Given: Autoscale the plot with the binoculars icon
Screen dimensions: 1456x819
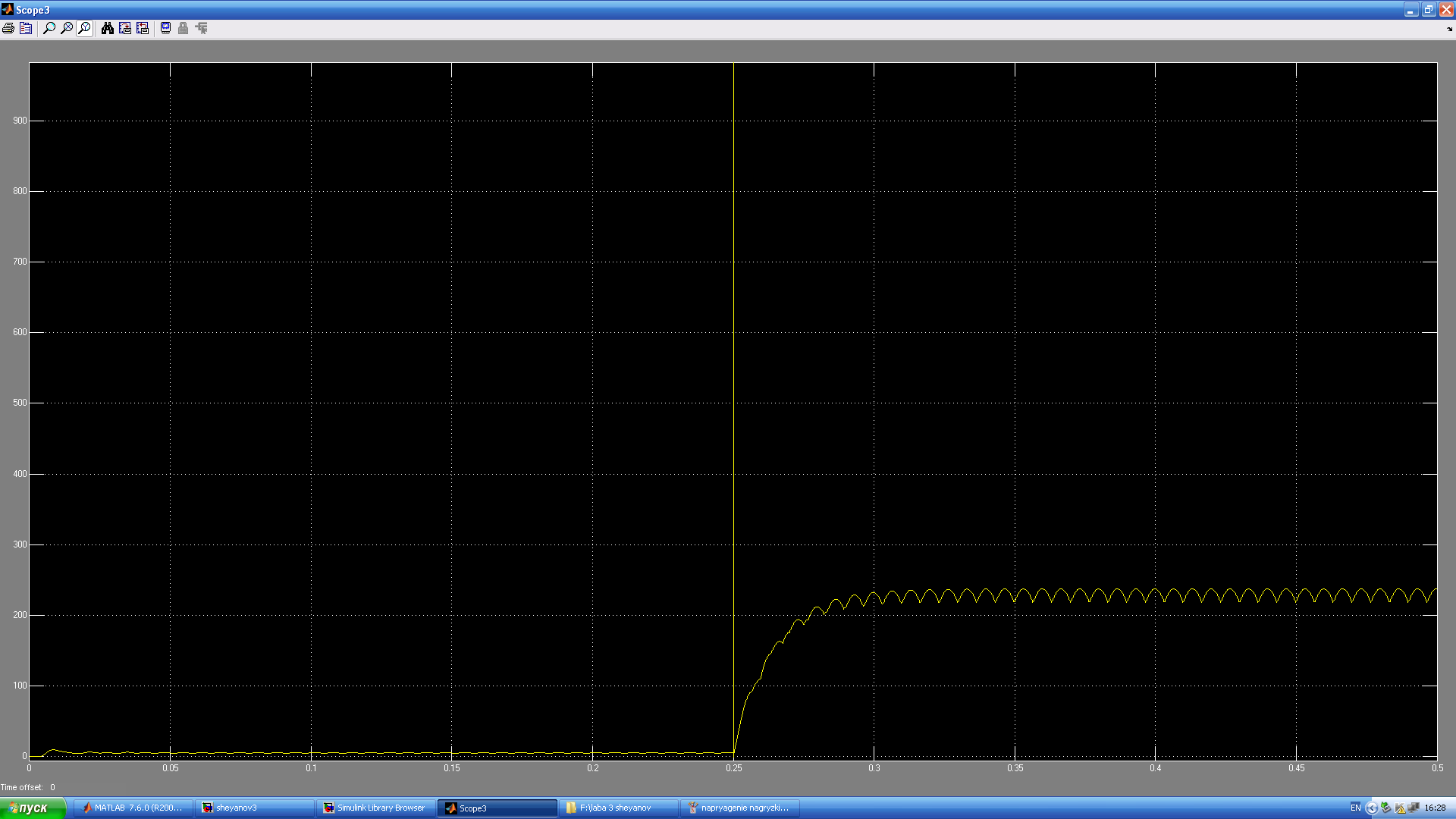Looking at the screenshot, I should 108,28.
